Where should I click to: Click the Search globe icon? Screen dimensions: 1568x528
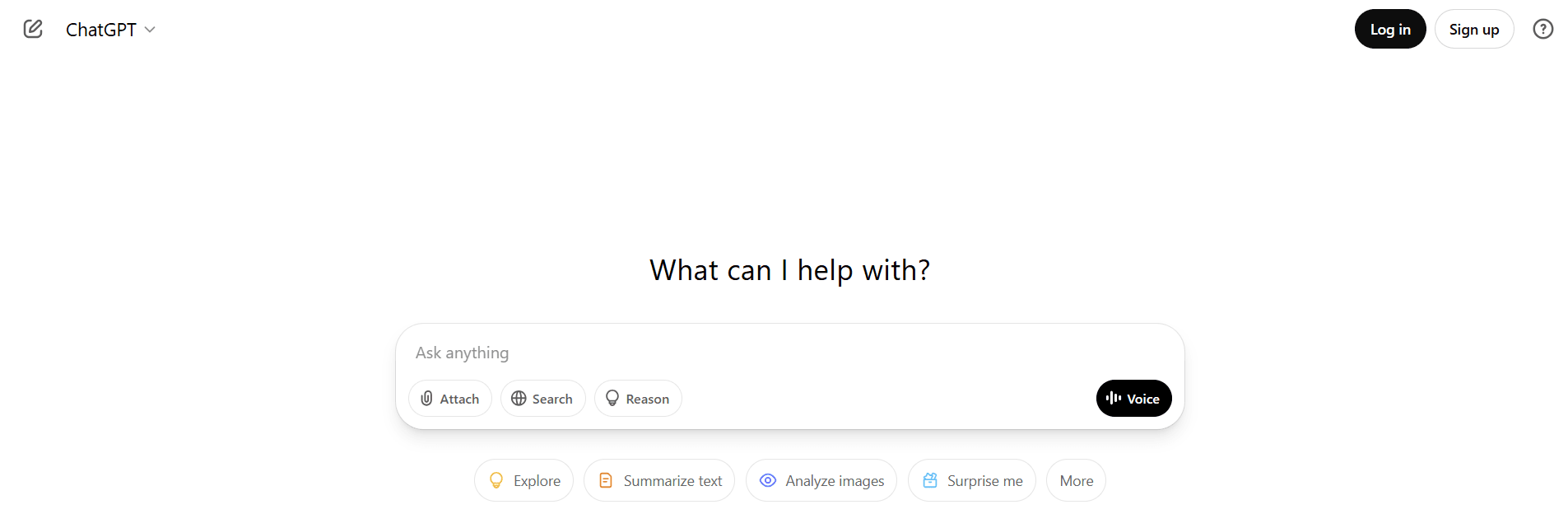pyautogui.click(x=519, y=398)
